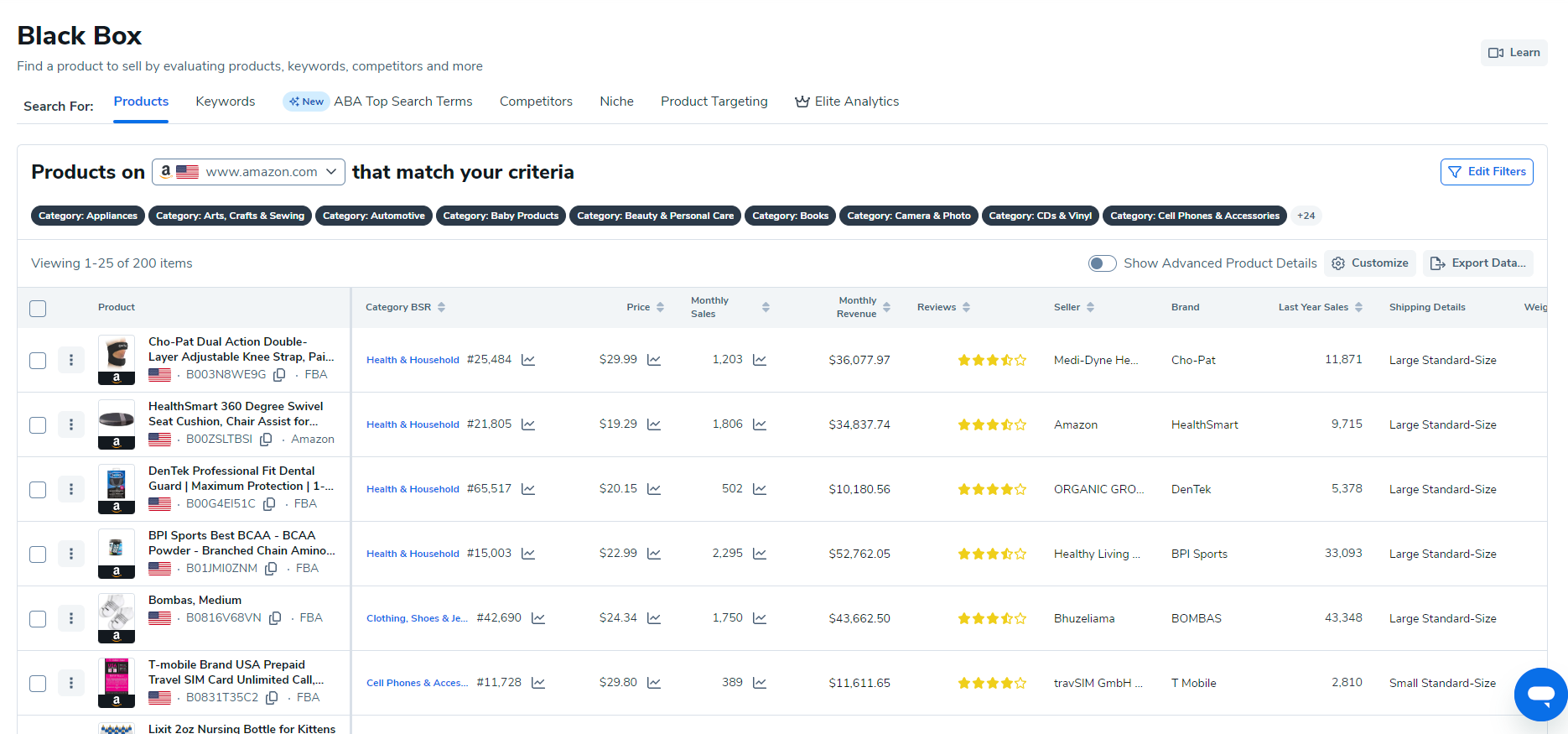Show price chart next to $20.15

point(654,489)
